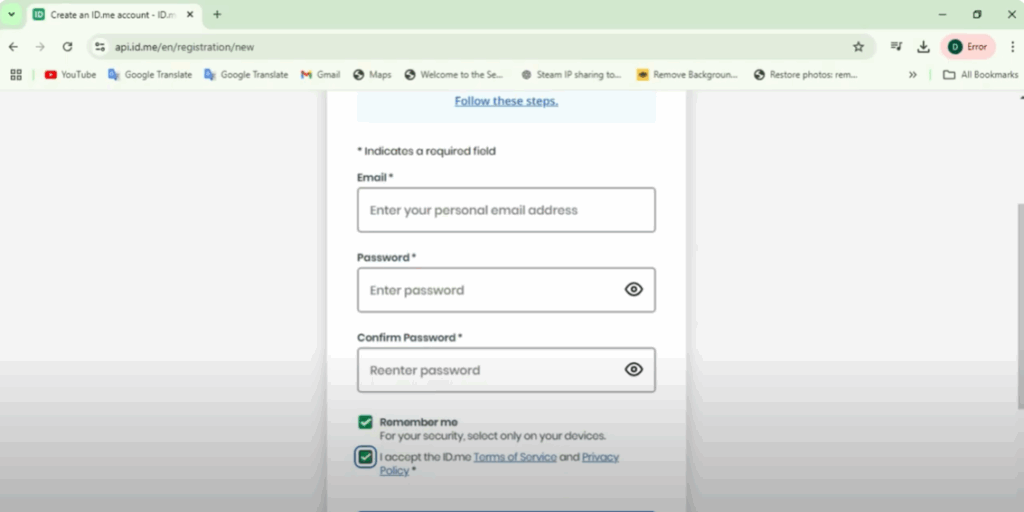
Task: Click the Email input field
Action: (506, 210)
